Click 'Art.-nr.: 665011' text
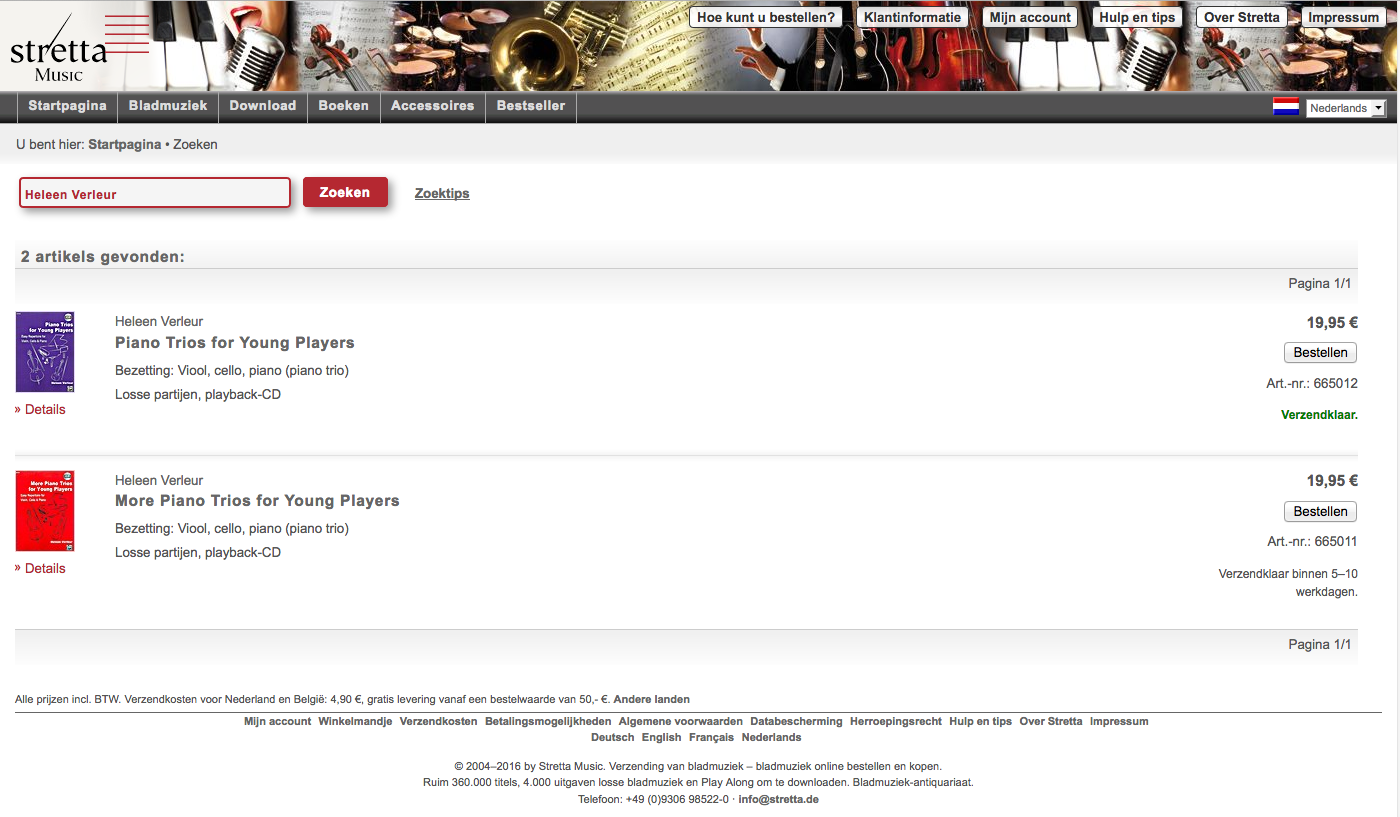 pyautogui.click(x=1312, y=542)
